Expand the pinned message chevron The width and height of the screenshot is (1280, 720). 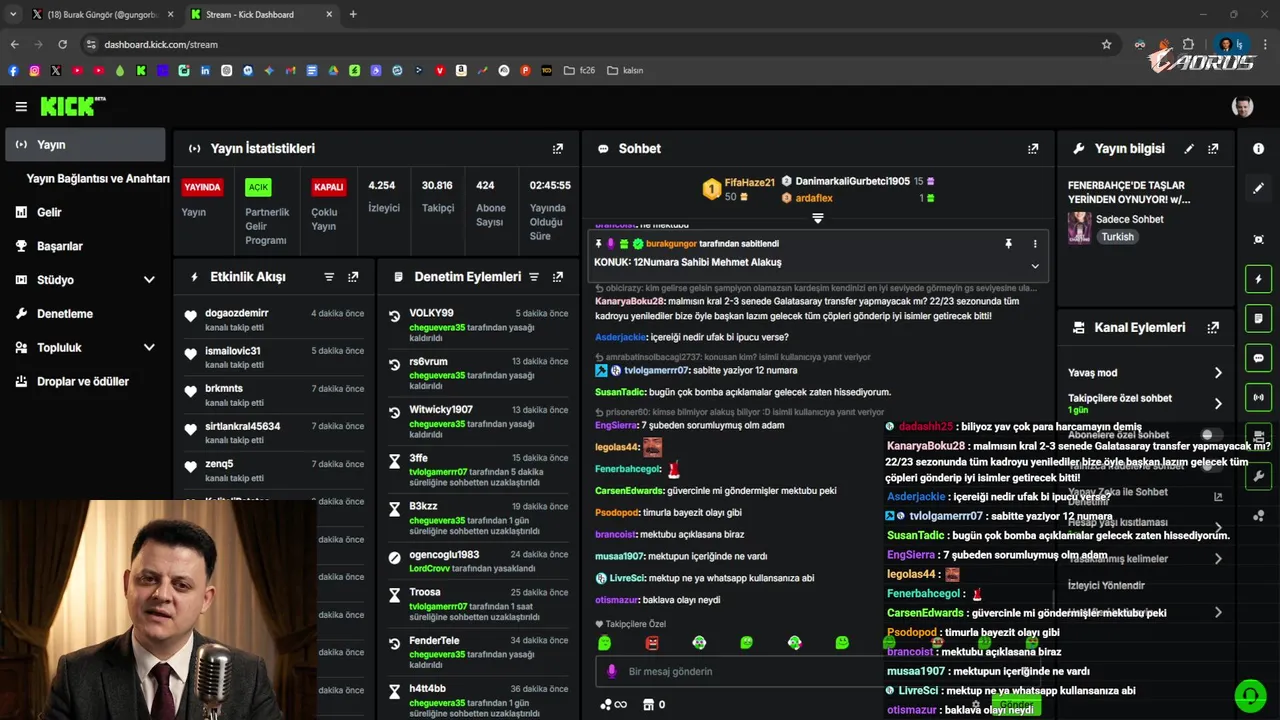[1035, 266]
